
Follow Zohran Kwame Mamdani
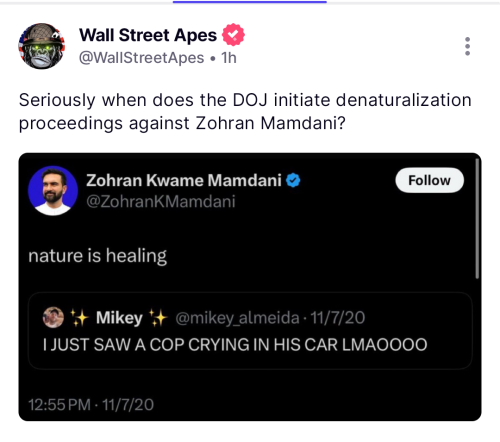coord(429,180)
